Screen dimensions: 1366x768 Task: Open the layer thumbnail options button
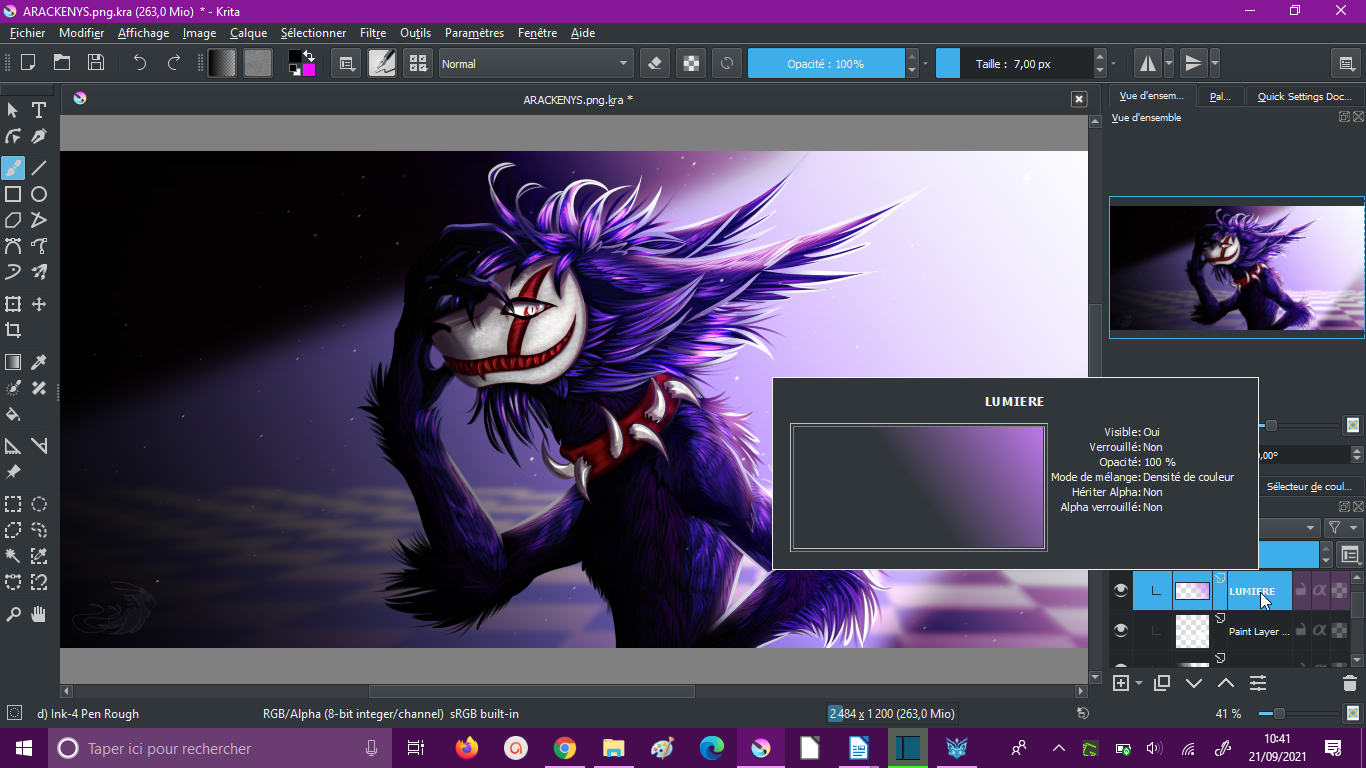coord(1350,554)
